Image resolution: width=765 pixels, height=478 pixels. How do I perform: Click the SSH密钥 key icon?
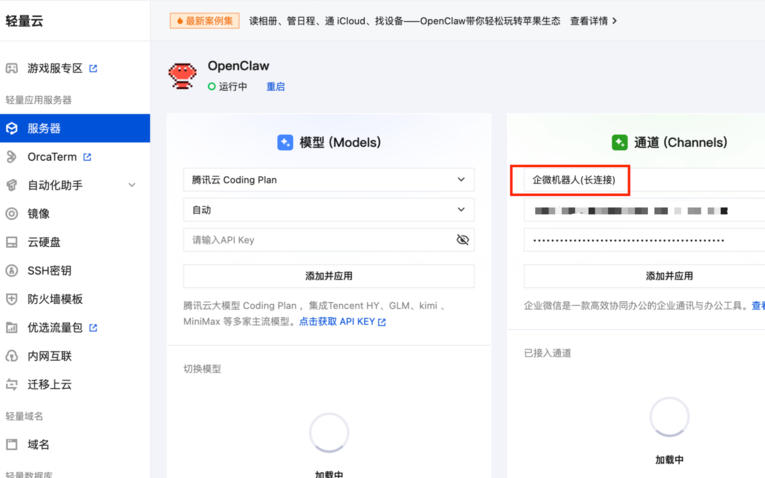12,270
